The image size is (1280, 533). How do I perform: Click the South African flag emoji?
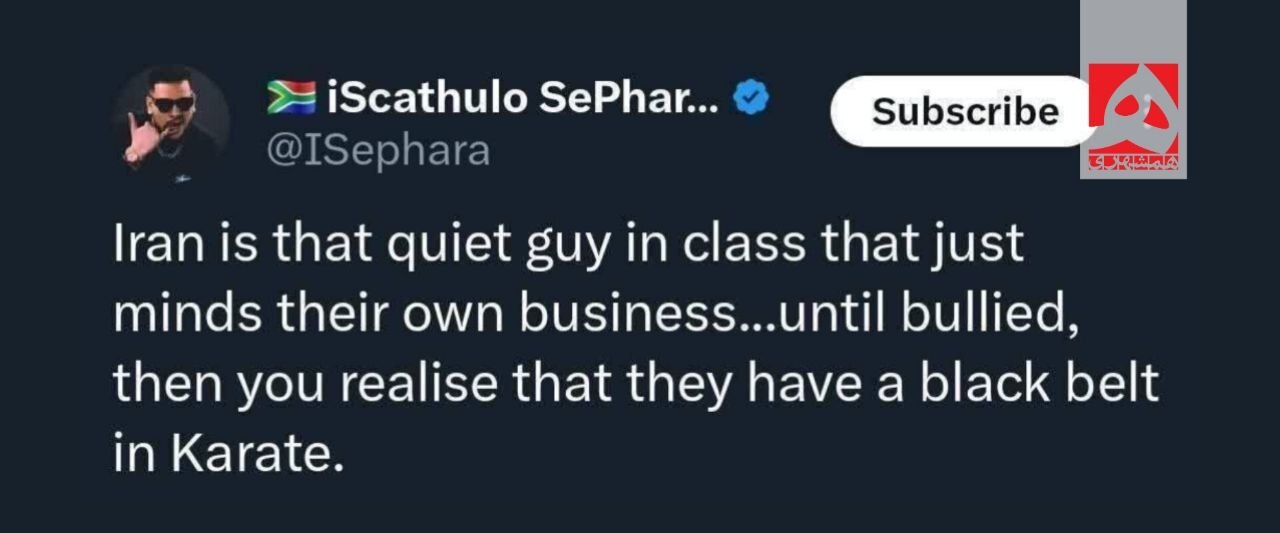[291, 98]
